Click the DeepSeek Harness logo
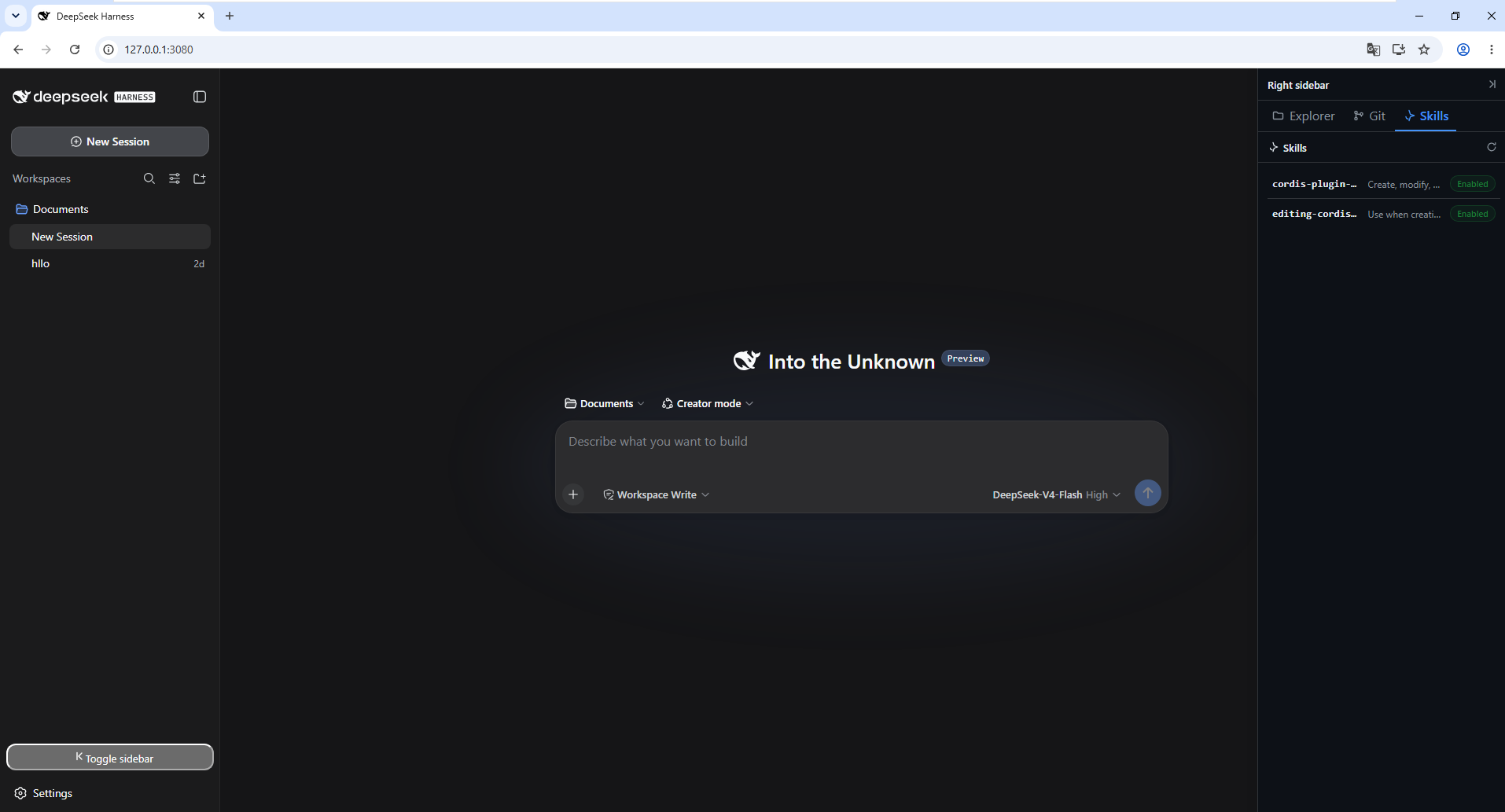 pos(84,97)
